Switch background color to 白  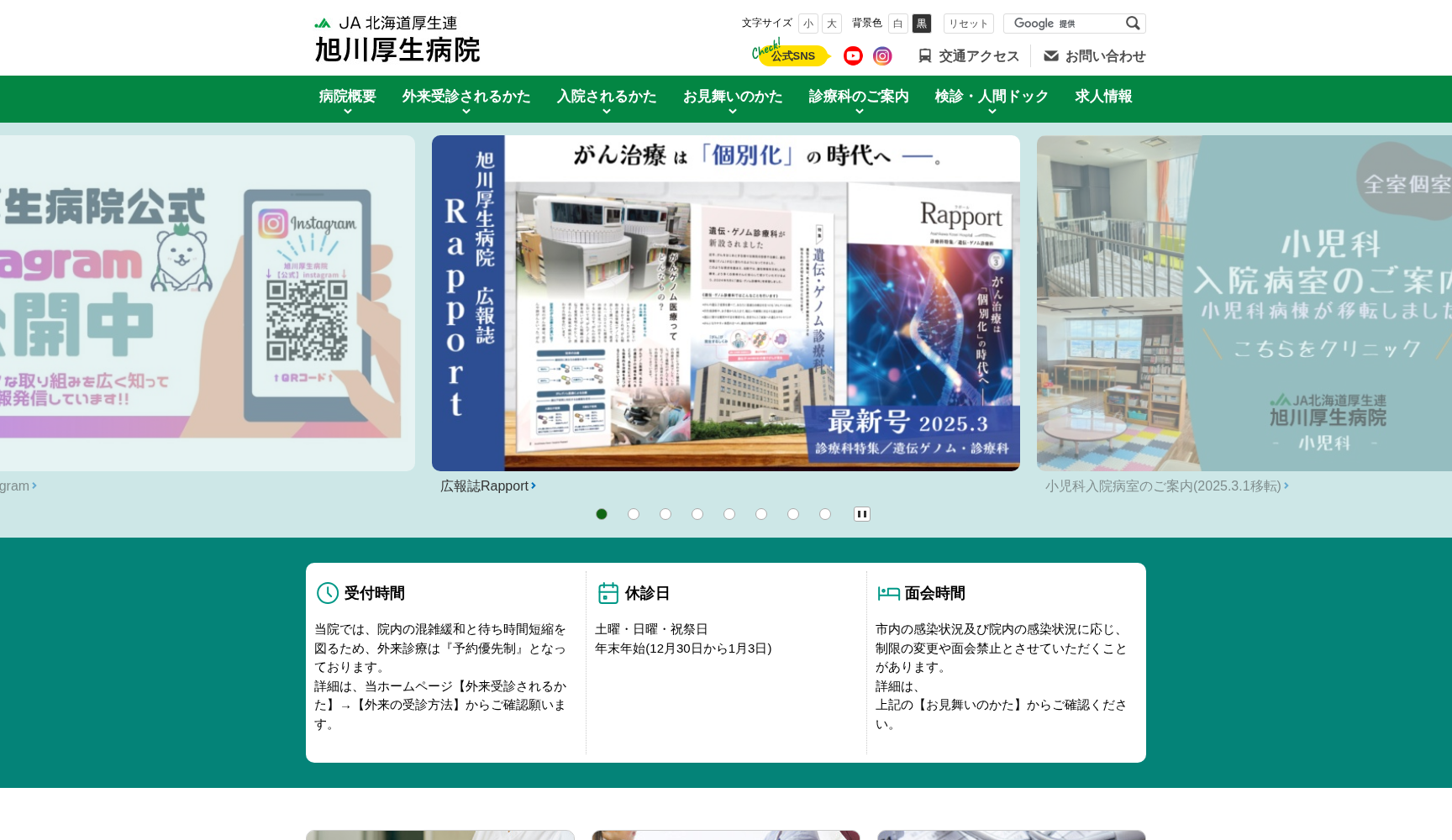coord(897,23)
